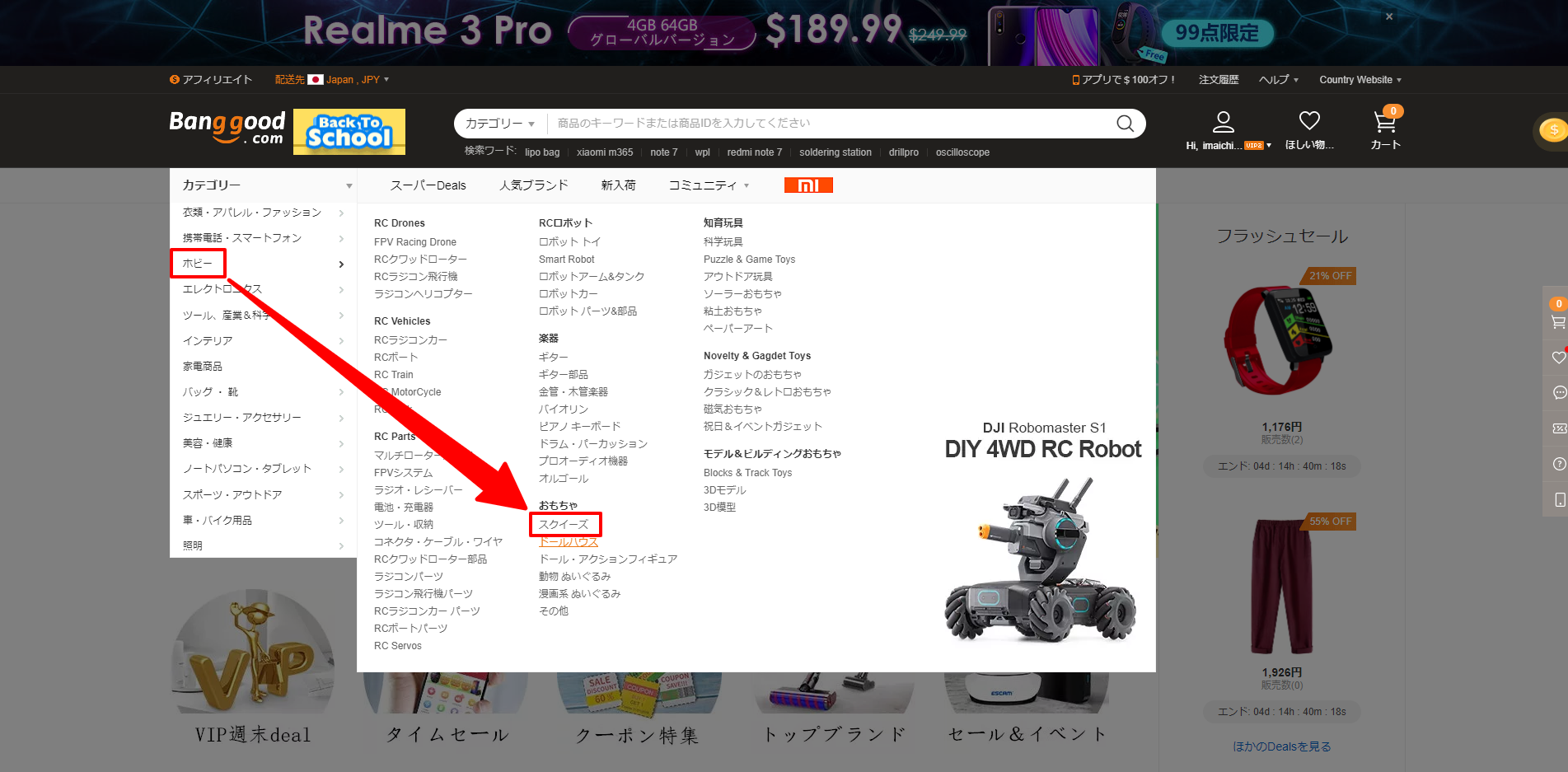This screenshot has width=1568, height=772.
Task: Open the Back To School badge
Action: point(349,132)
